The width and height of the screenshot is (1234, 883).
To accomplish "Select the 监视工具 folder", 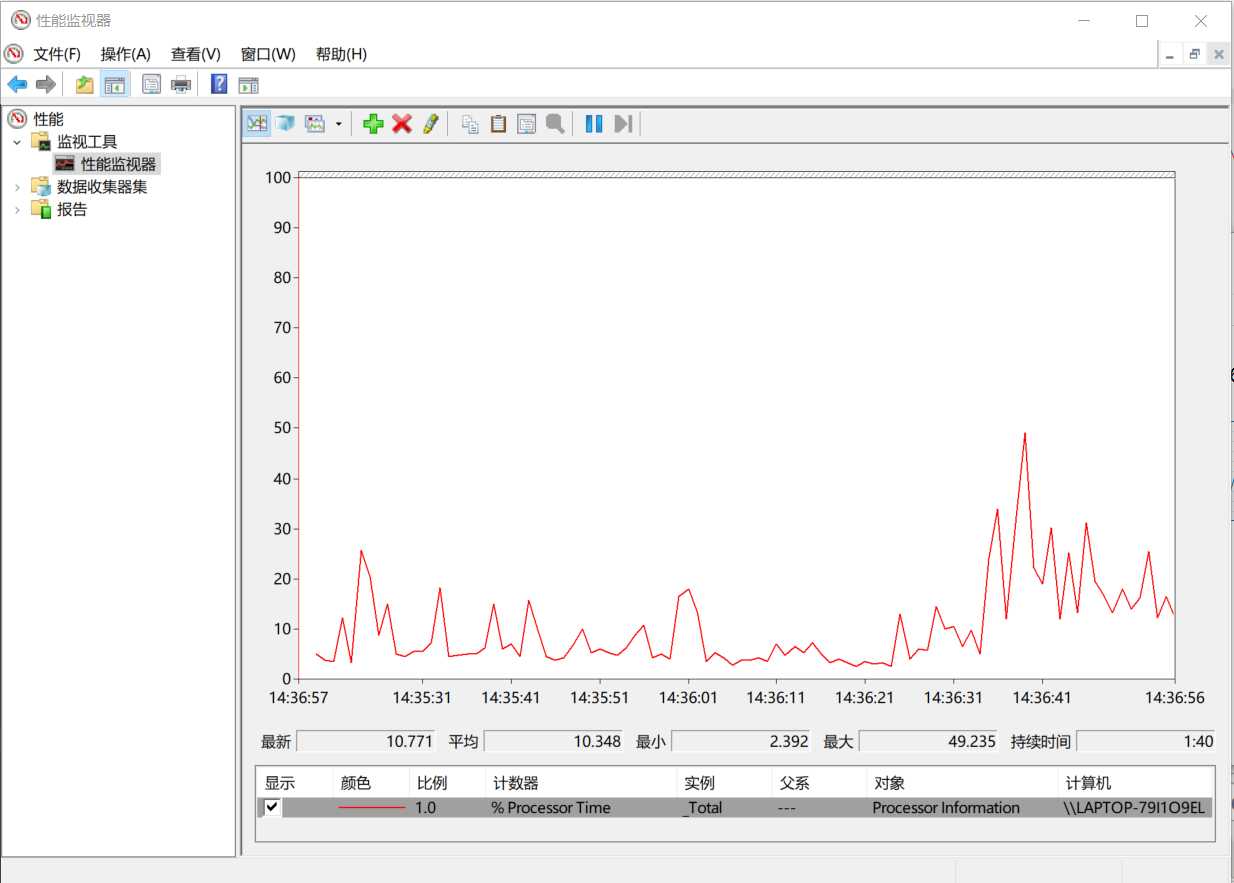I will (x=87, y=142).
